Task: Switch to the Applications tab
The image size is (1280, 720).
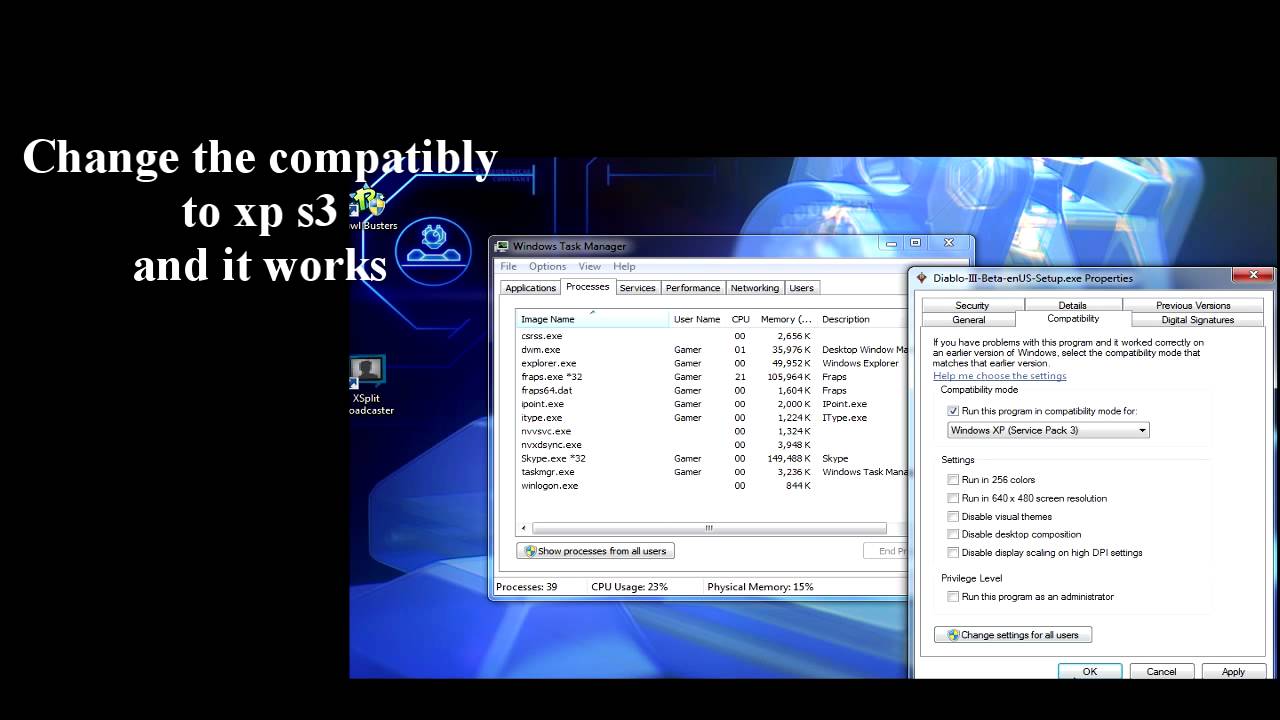Action: [530, 288]
